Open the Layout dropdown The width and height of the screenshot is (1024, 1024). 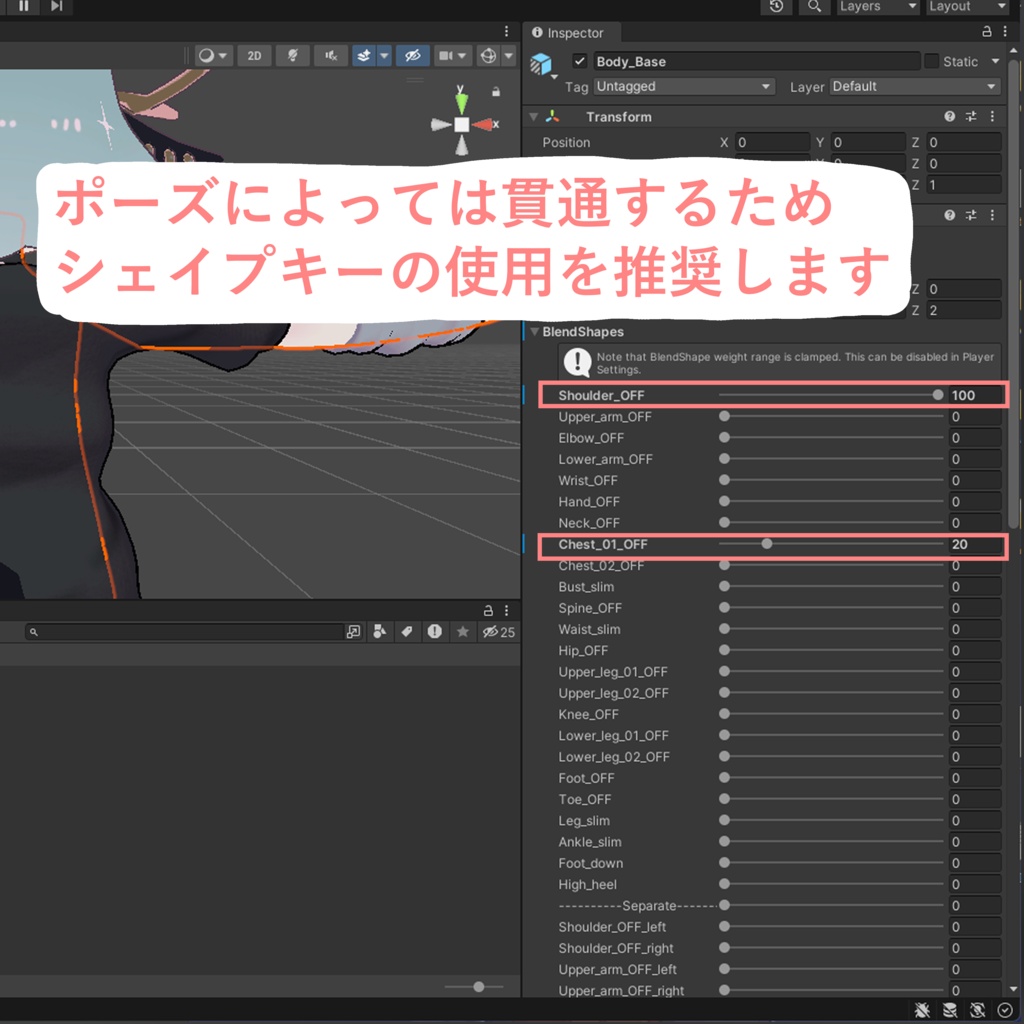pyautogui.click(x=968, y=7)
